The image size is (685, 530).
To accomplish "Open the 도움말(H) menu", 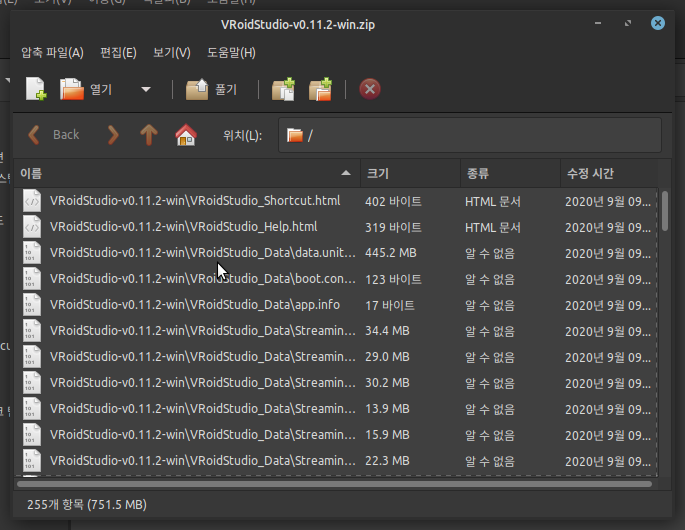I will point(232,53).
